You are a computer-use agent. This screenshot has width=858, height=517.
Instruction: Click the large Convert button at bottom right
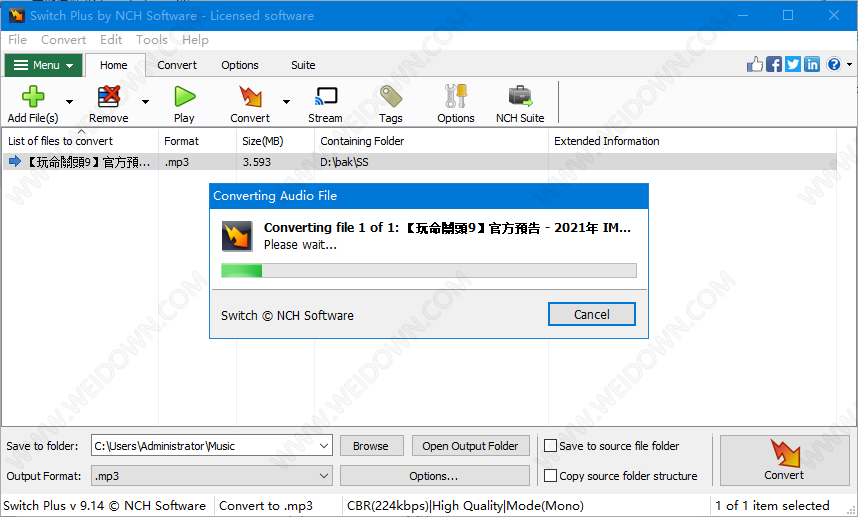784,460
